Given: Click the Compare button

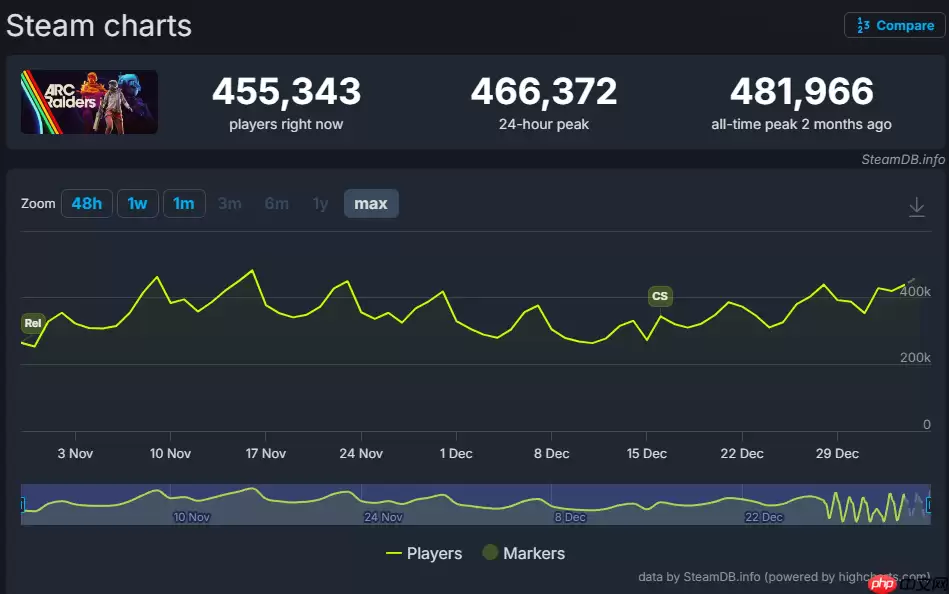Looking at the screenshot, I should pos(894,25).
